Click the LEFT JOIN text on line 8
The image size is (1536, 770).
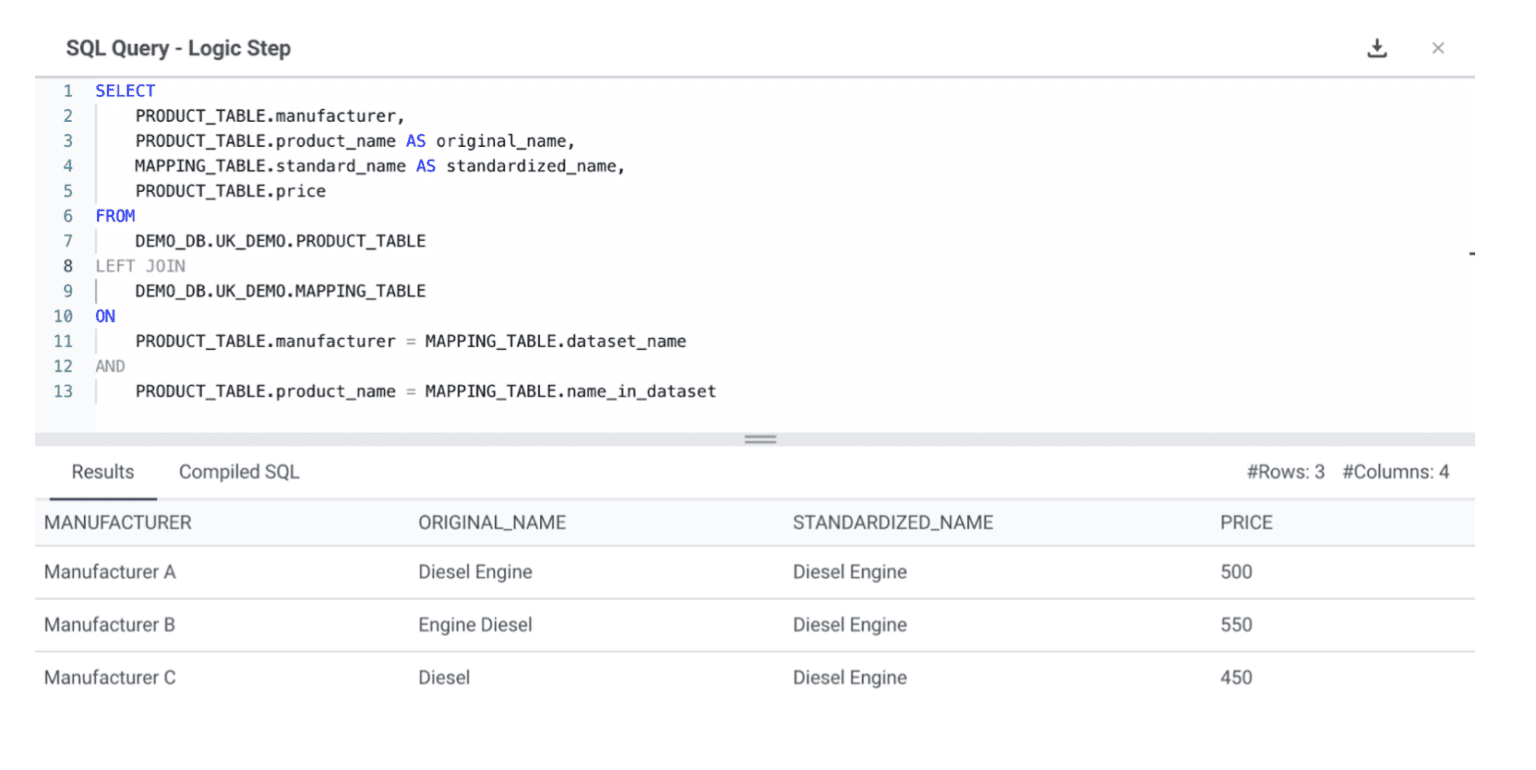140,265
